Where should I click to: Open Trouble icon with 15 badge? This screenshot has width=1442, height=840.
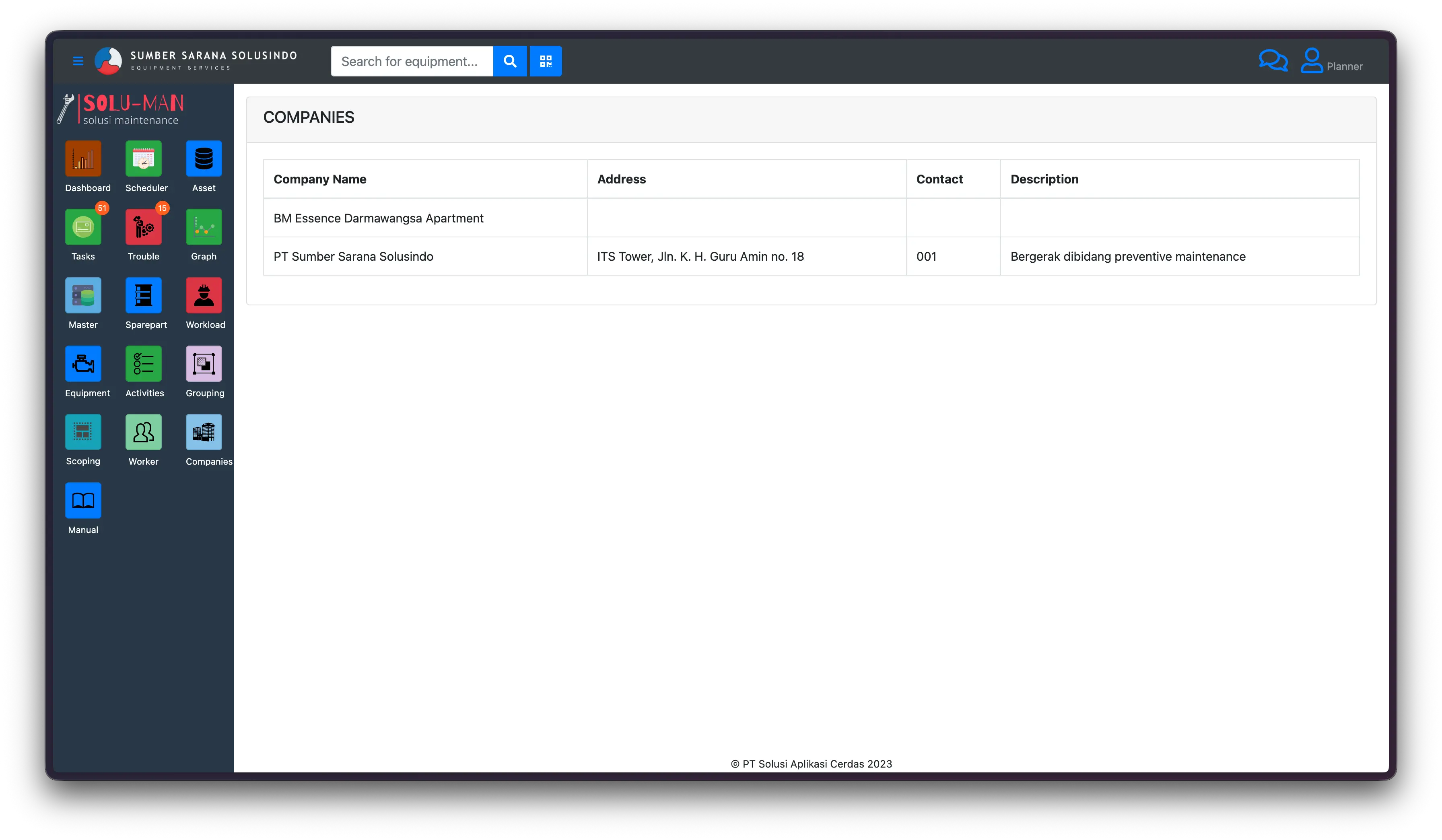coord(144,227)
